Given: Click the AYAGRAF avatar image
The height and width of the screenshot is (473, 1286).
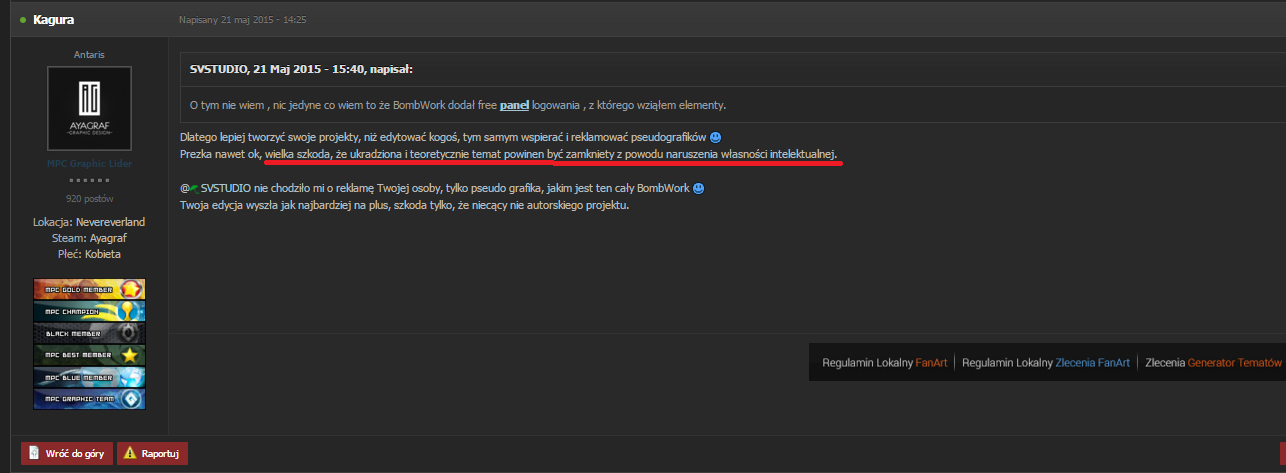Looking at the screenshot, I should pyautogui.click(x=89, y=108).
